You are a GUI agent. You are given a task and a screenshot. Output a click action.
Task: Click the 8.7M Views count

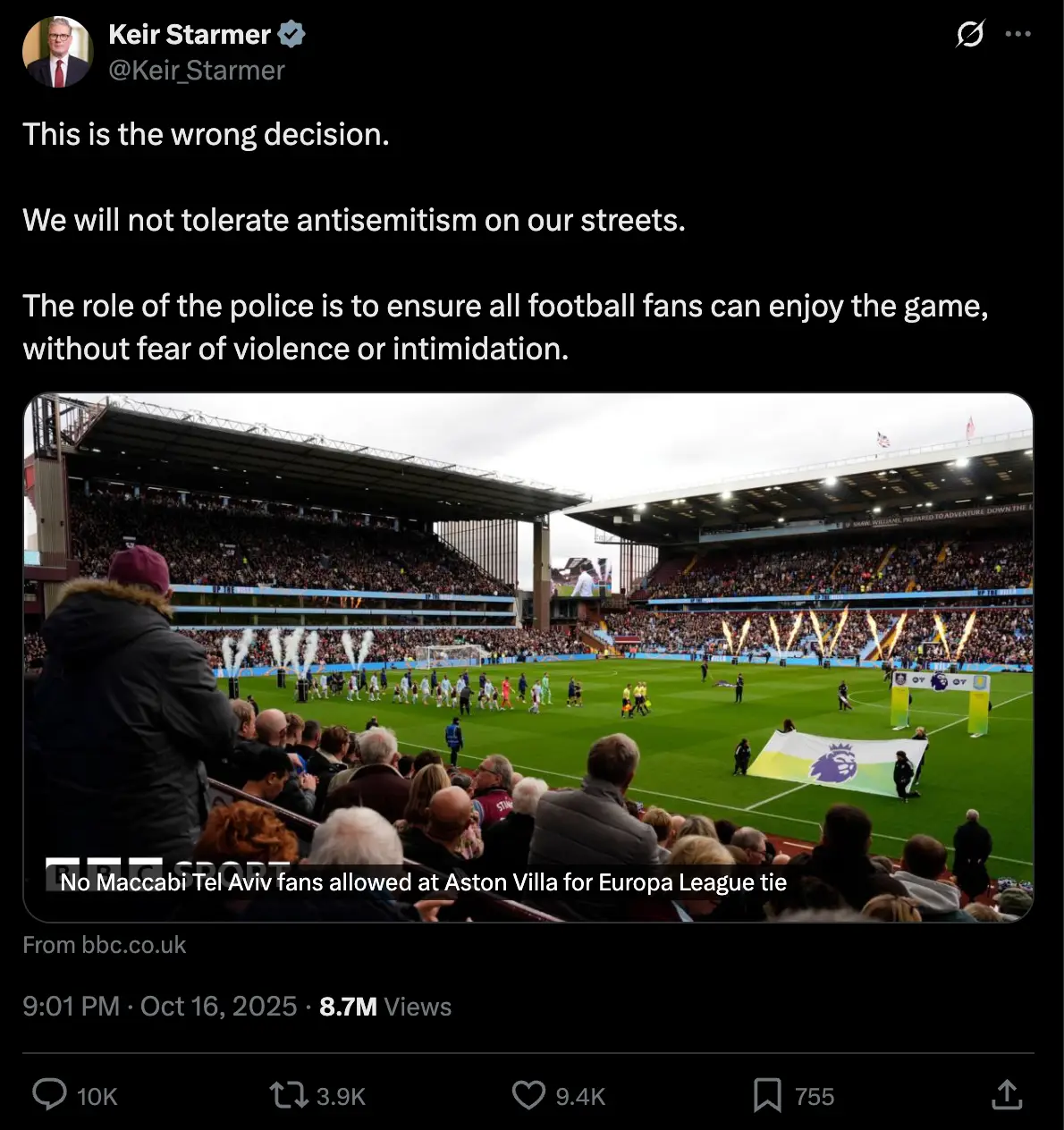point(385,1007)
